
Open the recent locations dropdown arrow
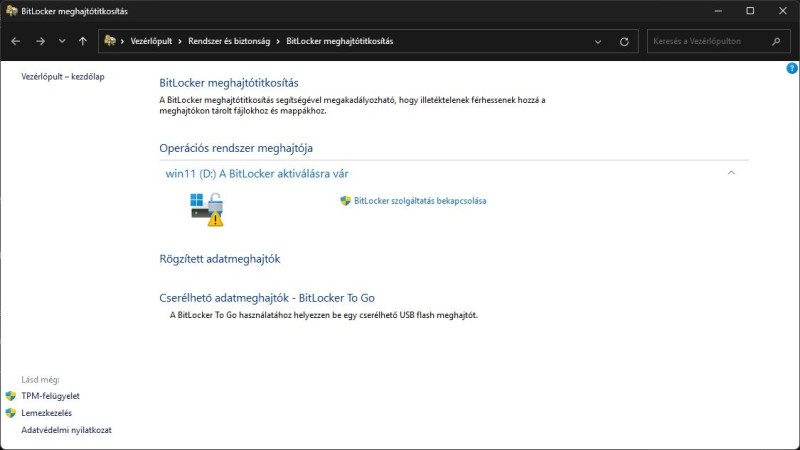coord(62,41)
